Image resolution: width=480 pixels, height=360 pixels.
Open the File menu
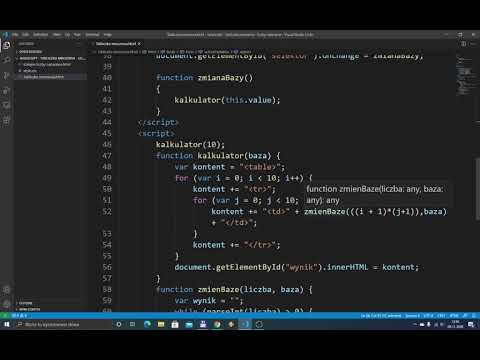click(x=15, y=34)
